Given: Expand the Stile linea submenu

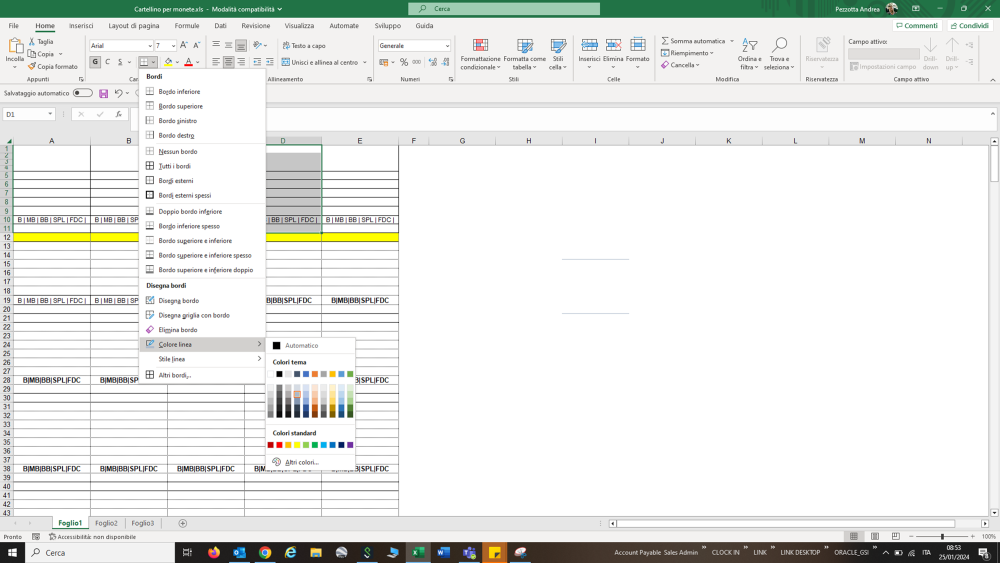Looking at the screenshot, I should point(202,359).
